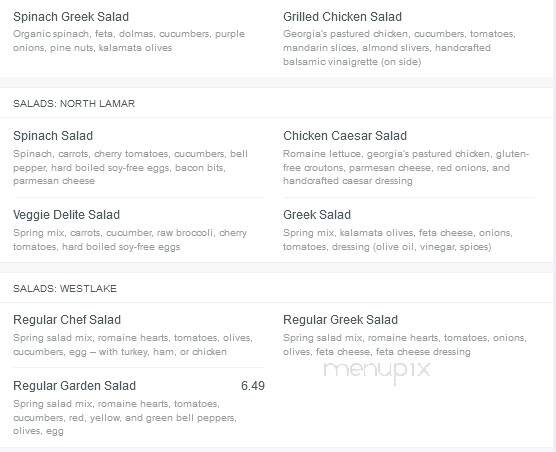Click the Salads: Westlake section header
The height and width of the screenshot is (452, 556).
65,288
